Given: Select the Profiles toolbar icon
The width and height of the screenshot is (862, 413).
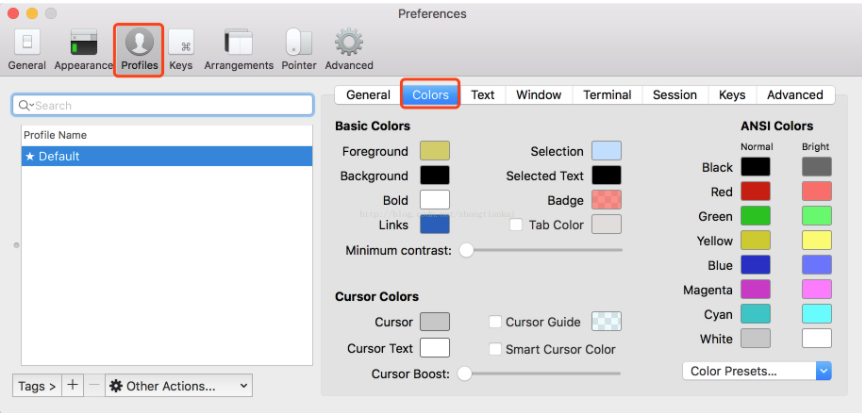Looking at the screenshot, I should tap(139, 44).
